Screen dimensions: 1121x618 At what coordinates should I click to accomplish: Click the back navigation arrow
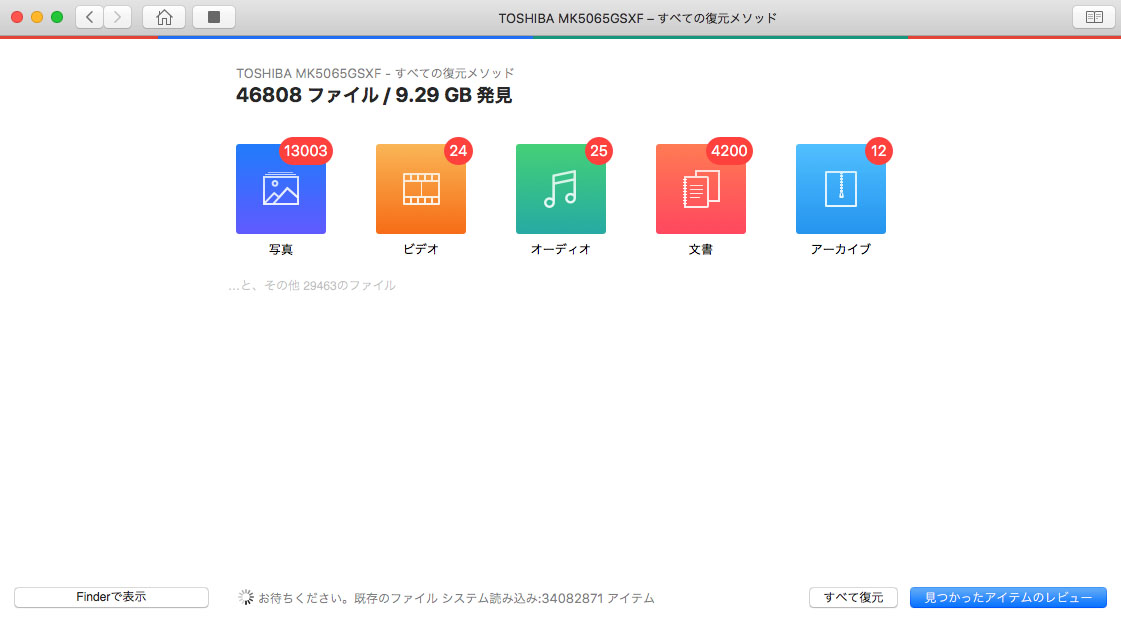[x=88, y=16]
